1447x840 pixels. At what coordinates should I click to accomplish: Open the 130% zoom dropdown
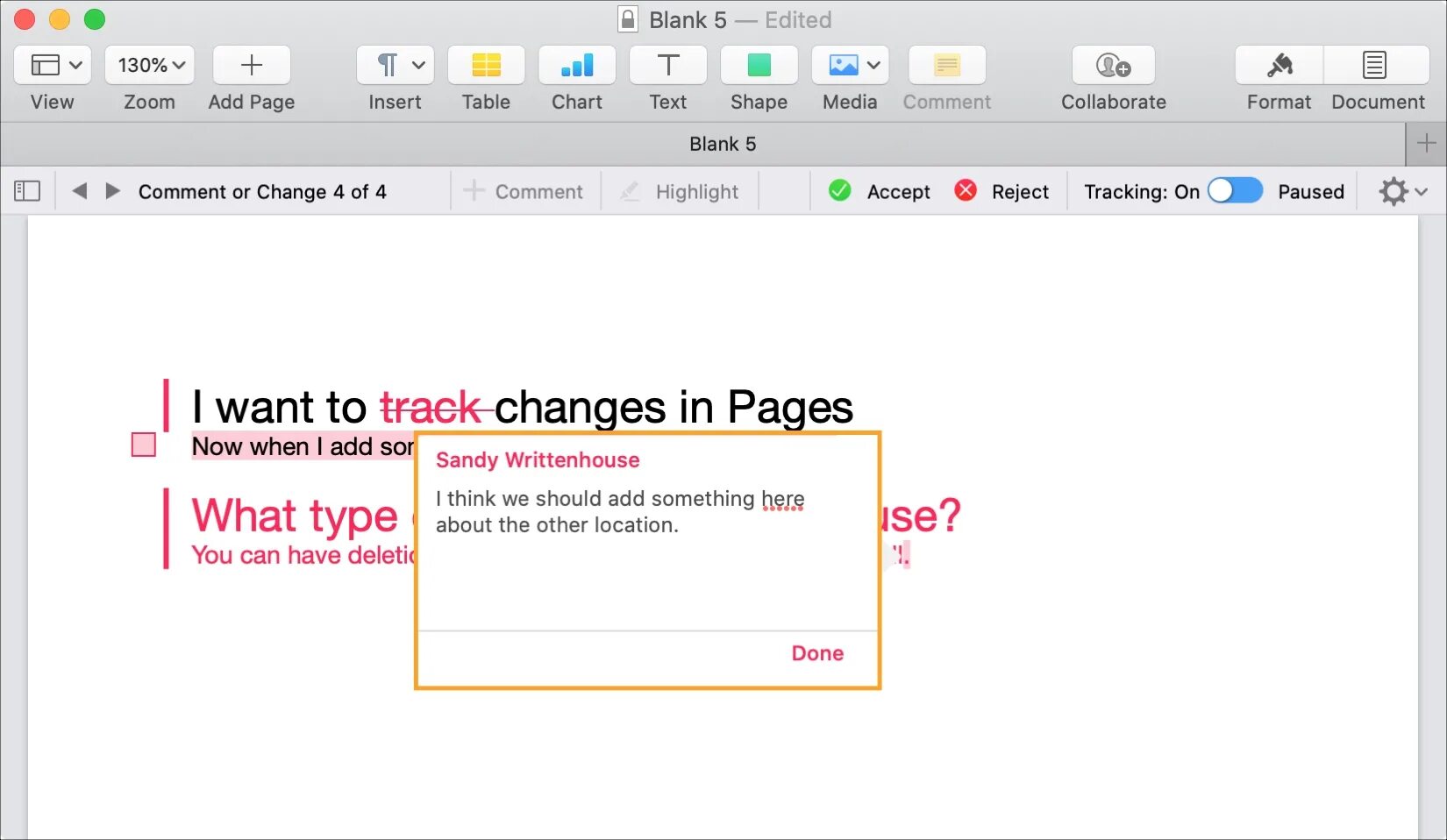click(150, 65)
